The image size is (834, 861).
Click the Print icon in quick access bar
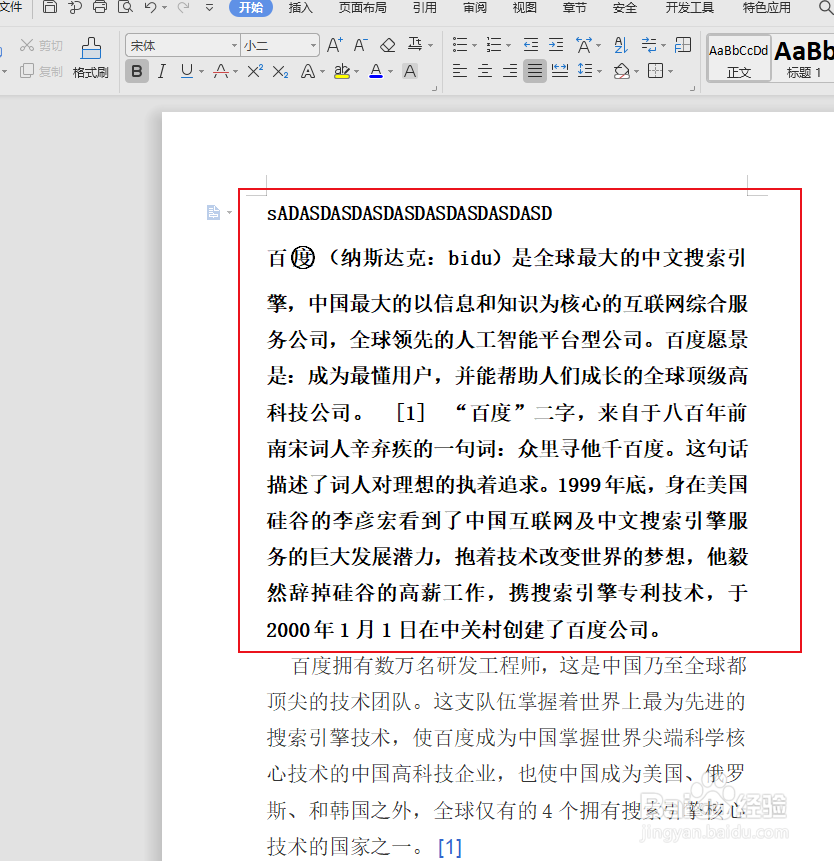100,7
